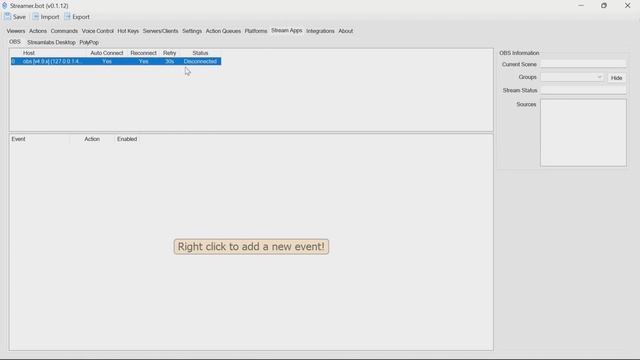Select the OBS sub-tab

tap(15, 42)
